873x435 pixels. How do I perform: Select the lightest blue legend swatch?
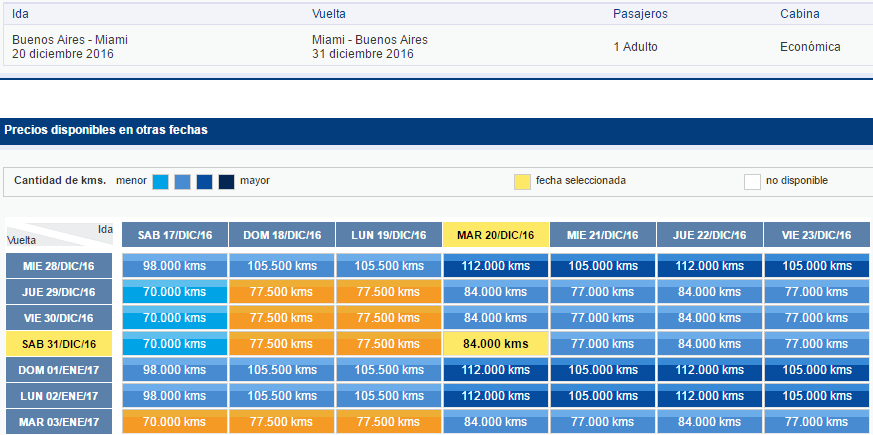tap(160, 182)
